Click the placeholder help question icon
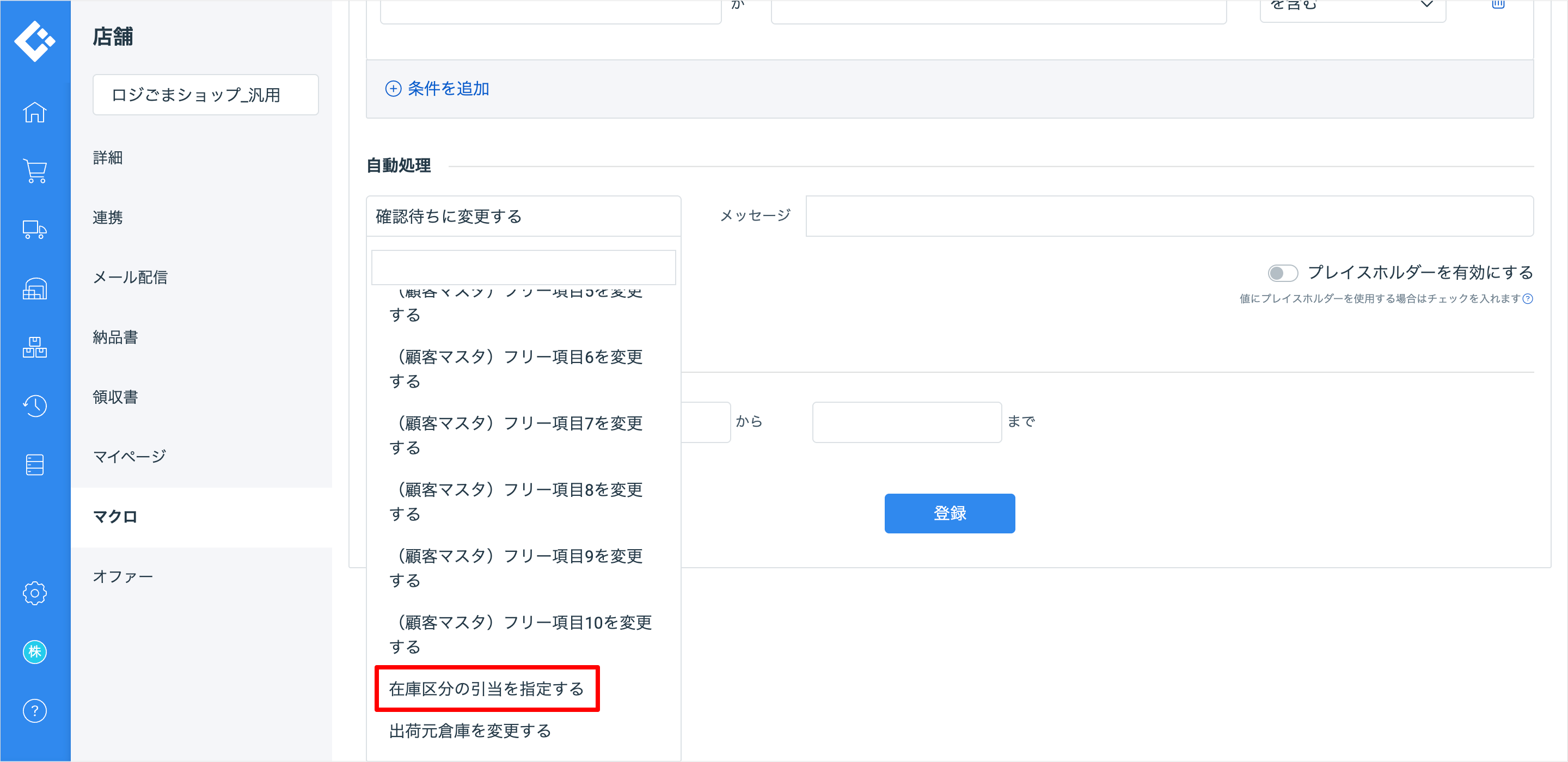The height and width of the screenshot is (762, 1568). coord(1527,298)
